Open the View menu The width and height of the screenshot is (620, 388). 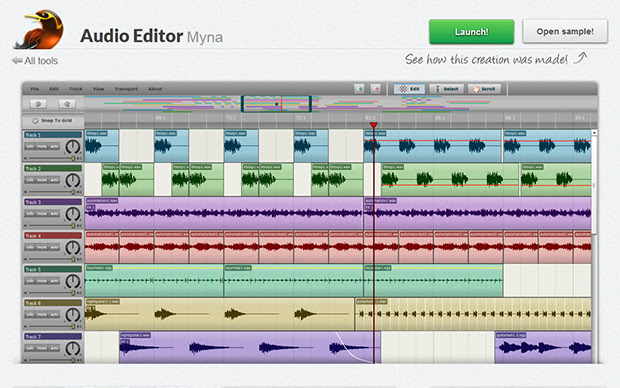98,89
